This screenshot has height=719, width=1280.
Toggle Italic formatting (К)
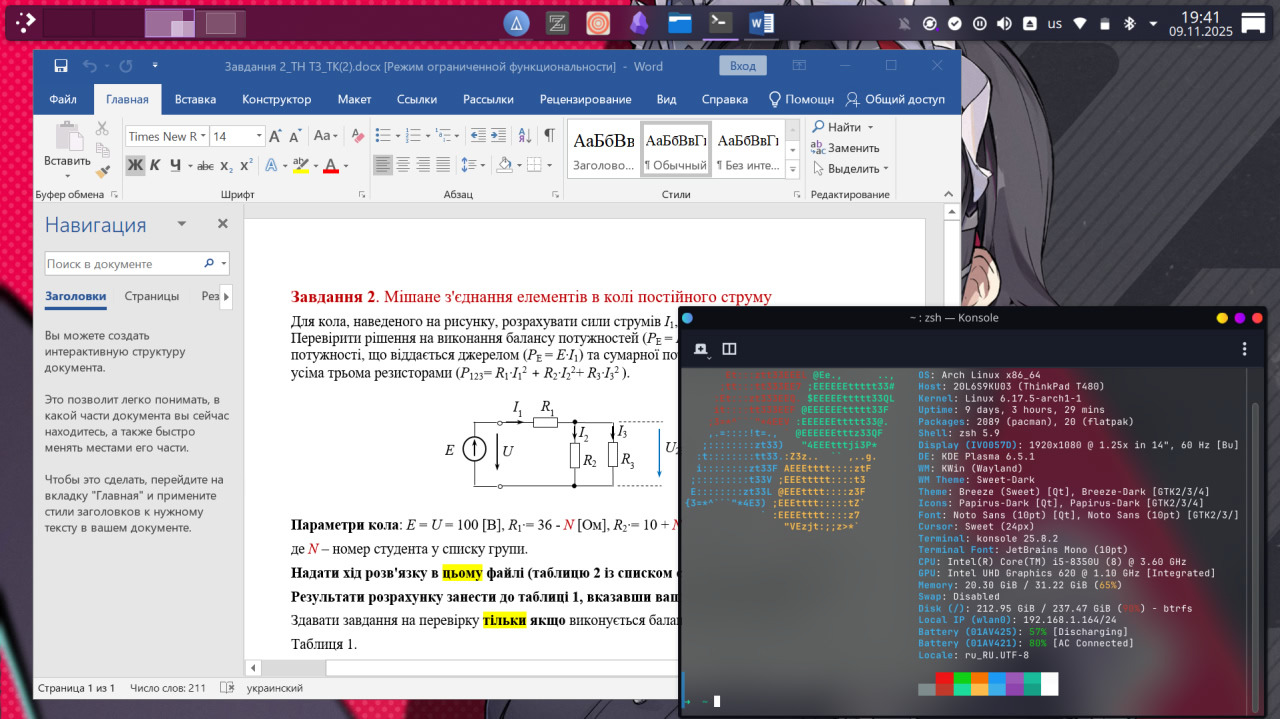pyautogui.click(x=156, y=165)
